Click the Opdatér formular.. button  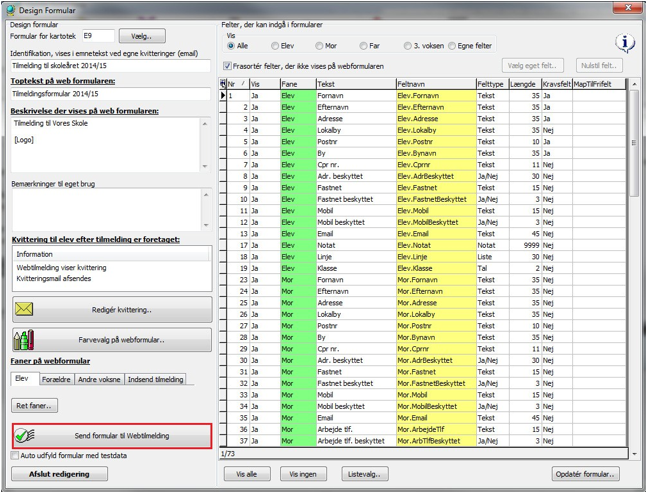pyautogui.click(x=585, y=474)
